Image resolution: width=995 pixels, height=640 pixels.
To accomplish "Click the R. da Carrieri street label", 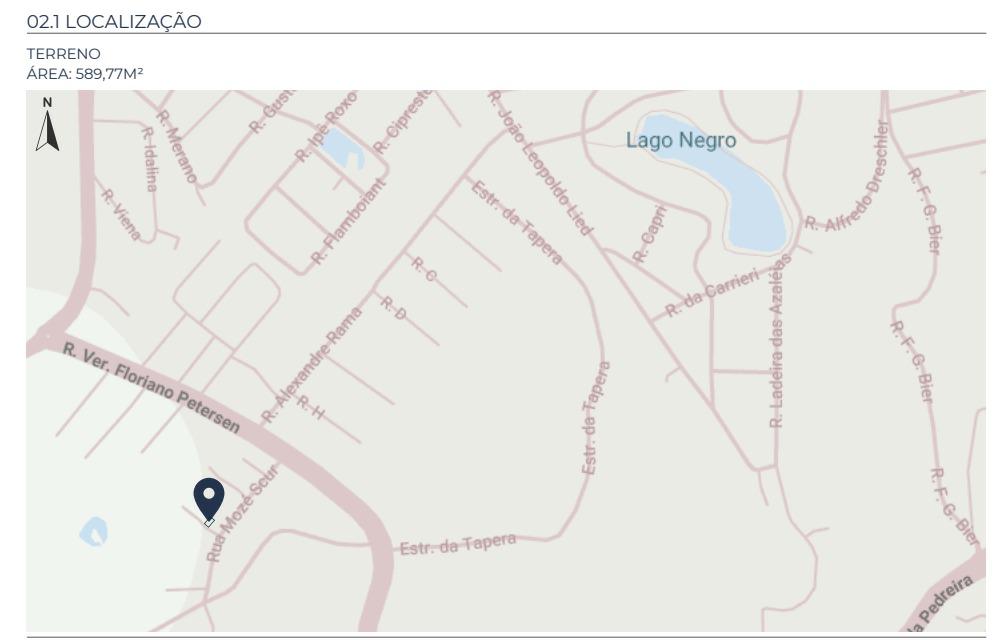I will pos(712,293).
